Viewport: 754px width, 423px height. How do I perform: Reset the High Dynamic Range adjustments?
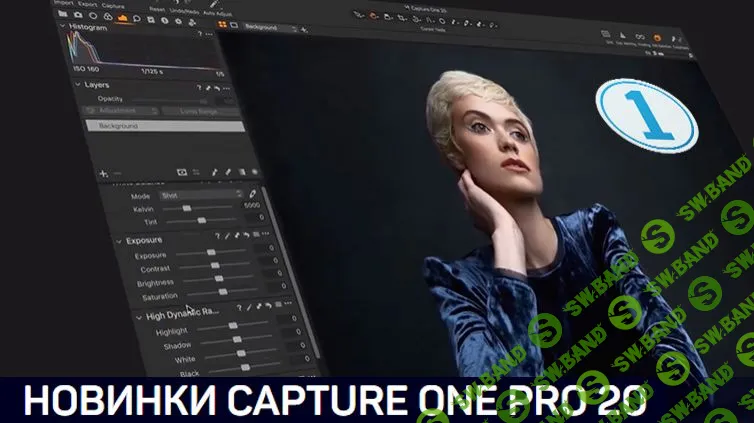click(268, 305)
